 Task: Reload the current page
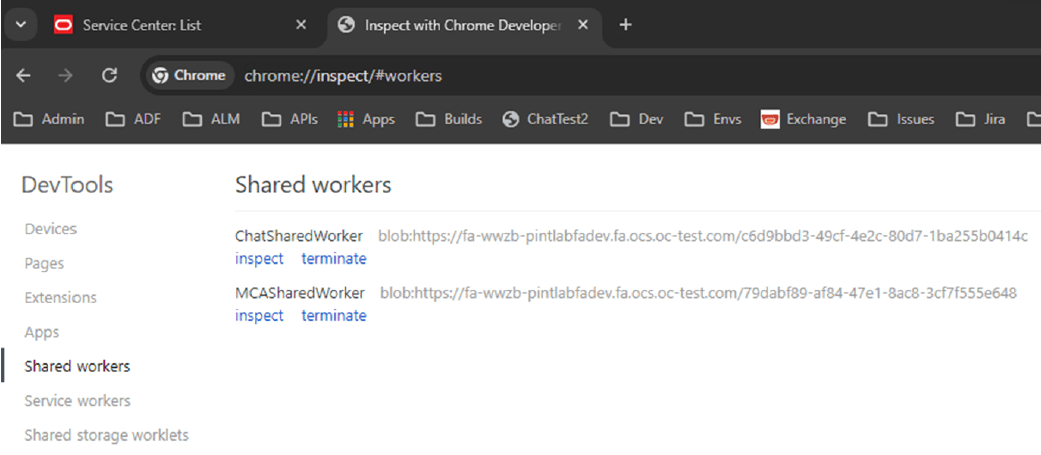click(x=110, y=76)
